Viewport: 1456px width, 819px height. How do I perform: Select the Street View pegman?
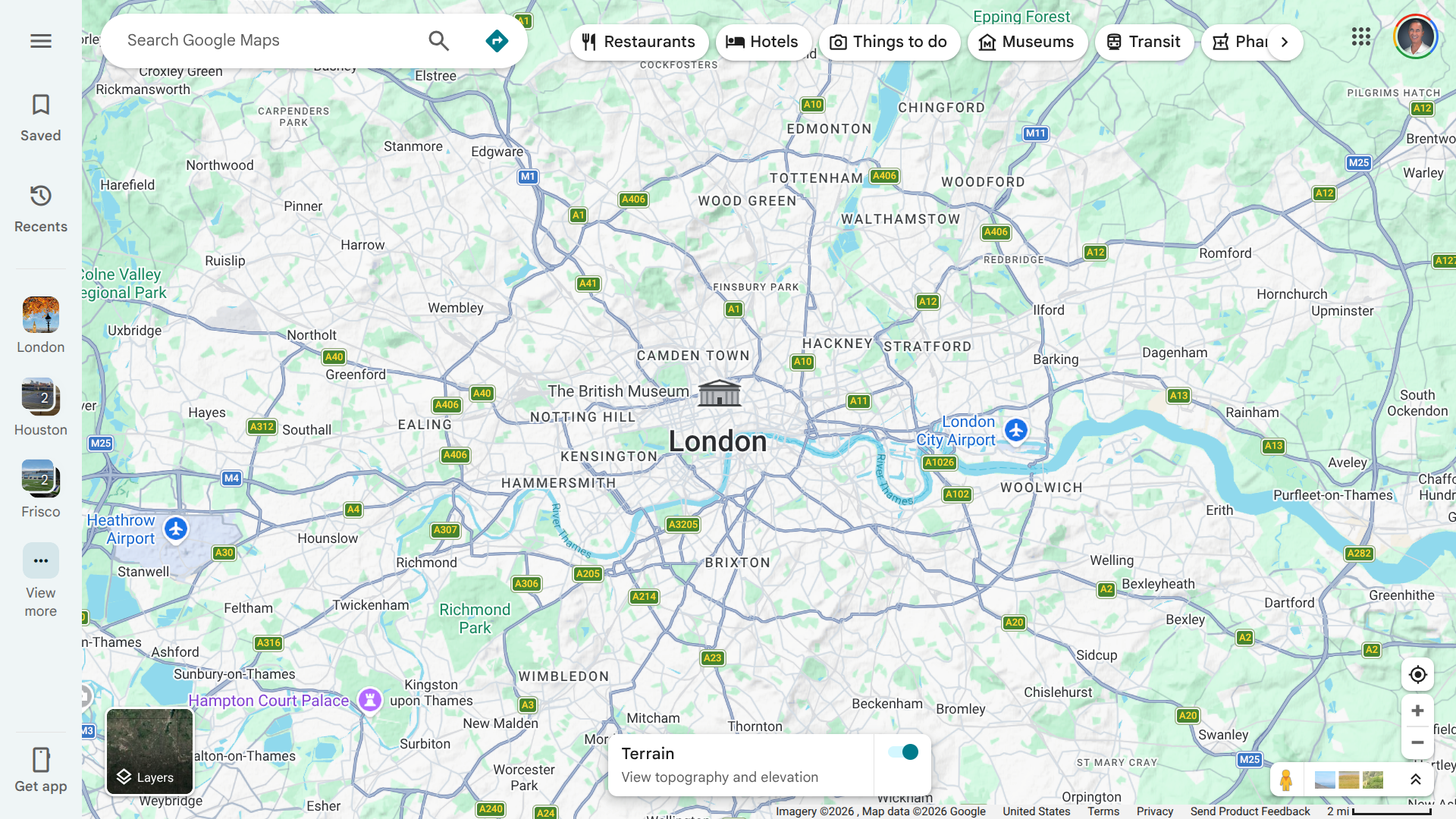pos(1286,780)
